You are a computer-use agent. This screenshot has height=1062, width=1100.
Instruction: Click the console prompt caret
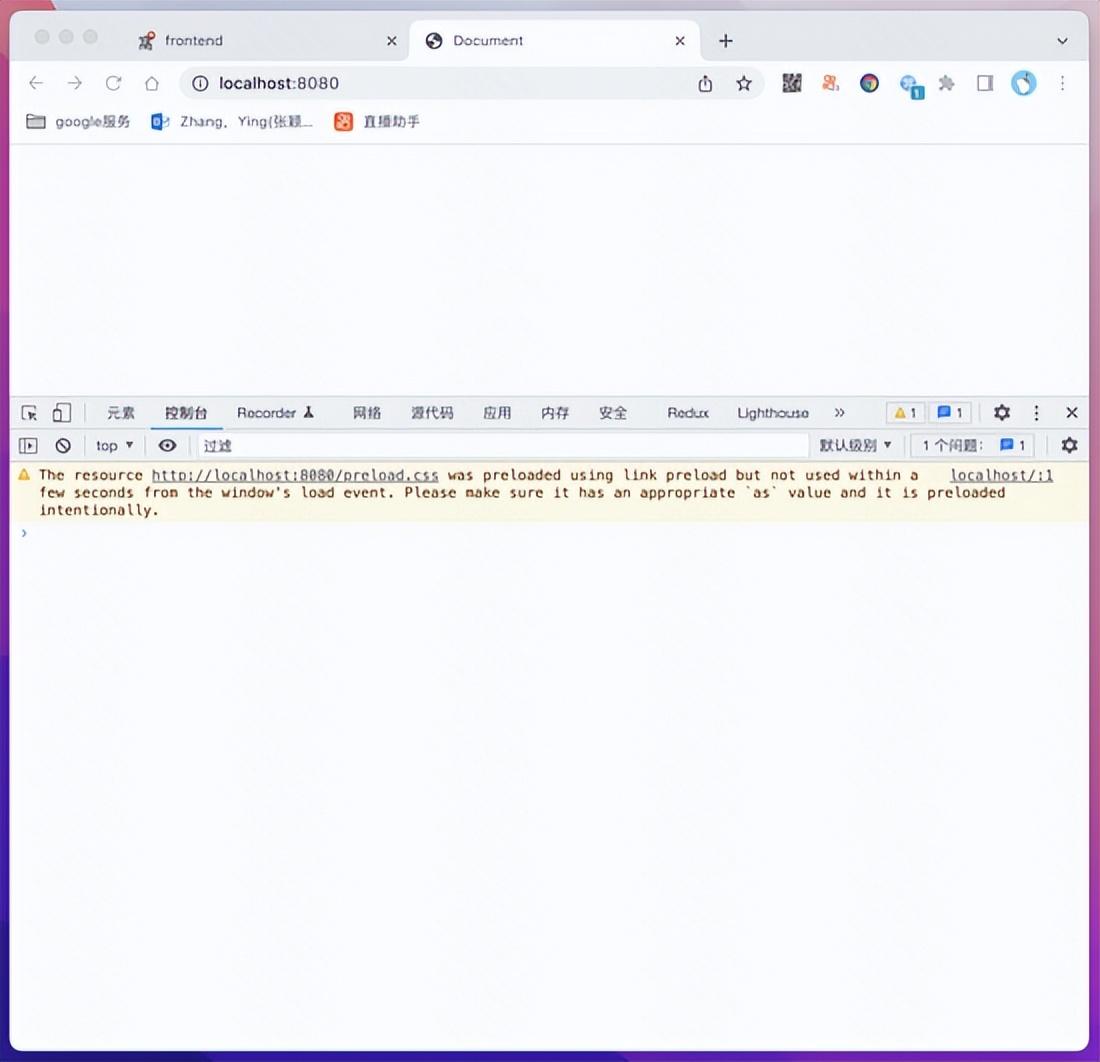pyautogui.click(x=24, y=533)
